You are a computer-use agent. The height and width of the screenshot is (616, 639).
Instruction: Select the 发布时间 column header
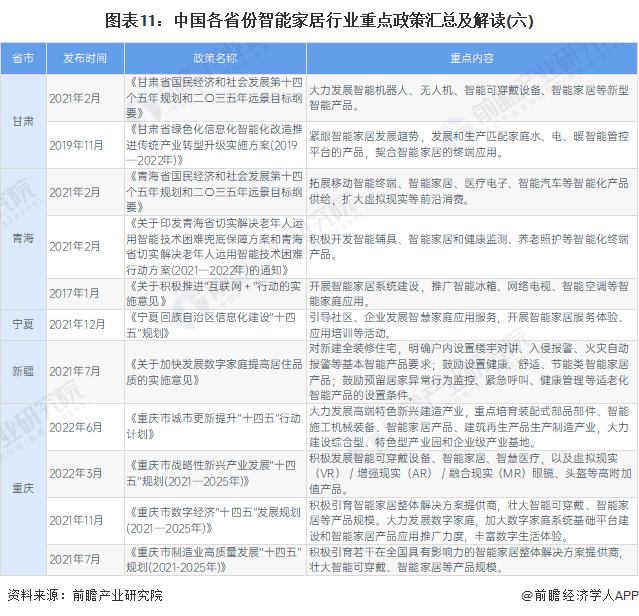85,58
